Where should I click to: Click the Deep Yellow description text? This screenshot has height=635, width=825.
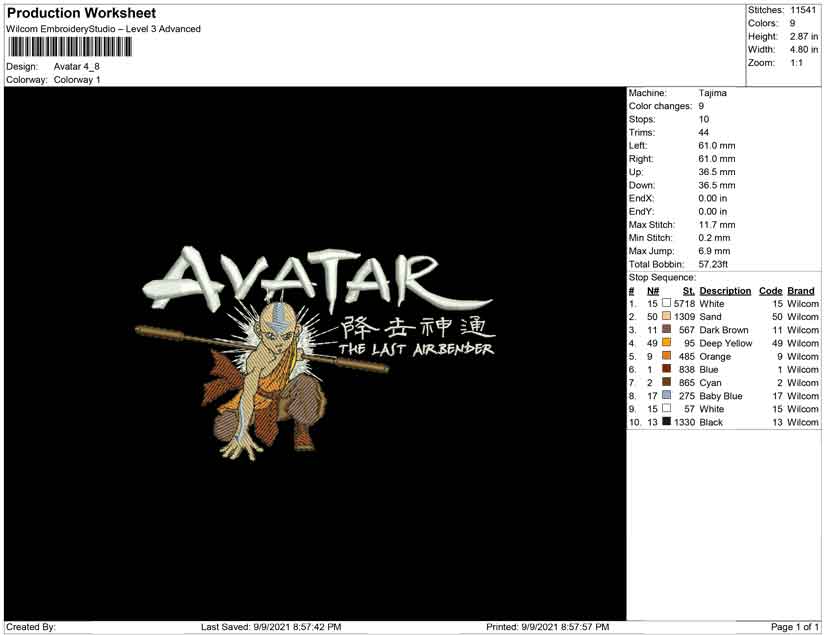726,343
